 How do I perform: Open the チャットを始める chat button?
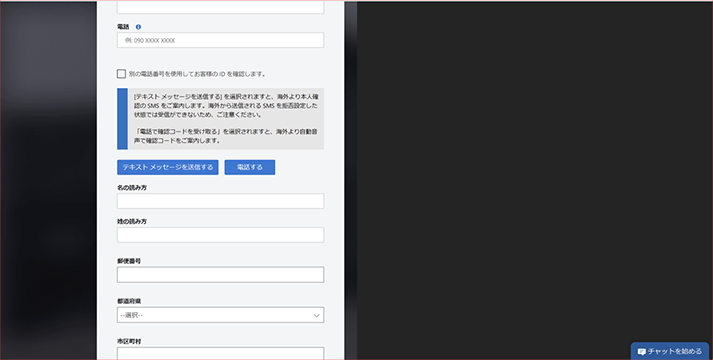point(670,351)
